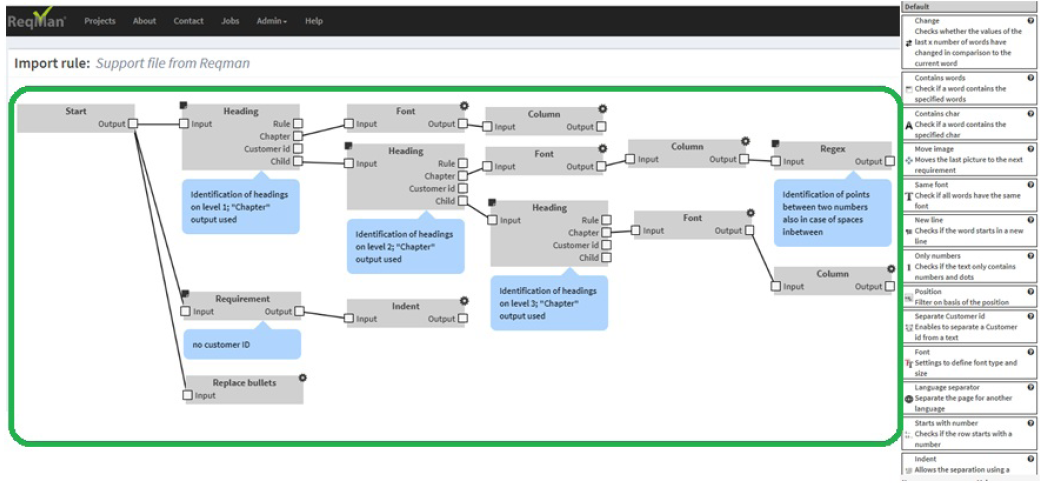Click the Indent node's Output port

[x=463, y=318]
